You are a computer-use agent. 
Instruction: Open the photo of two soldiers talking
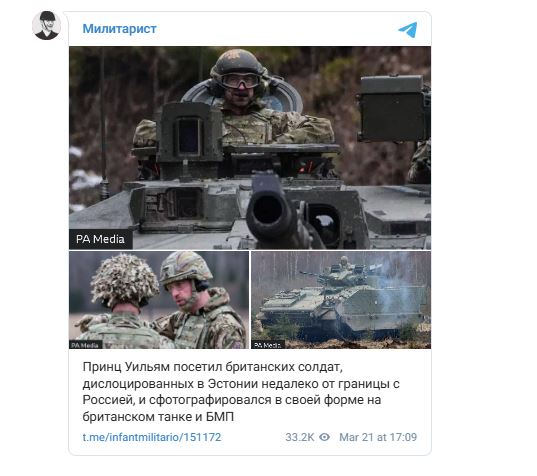[159, 300]
